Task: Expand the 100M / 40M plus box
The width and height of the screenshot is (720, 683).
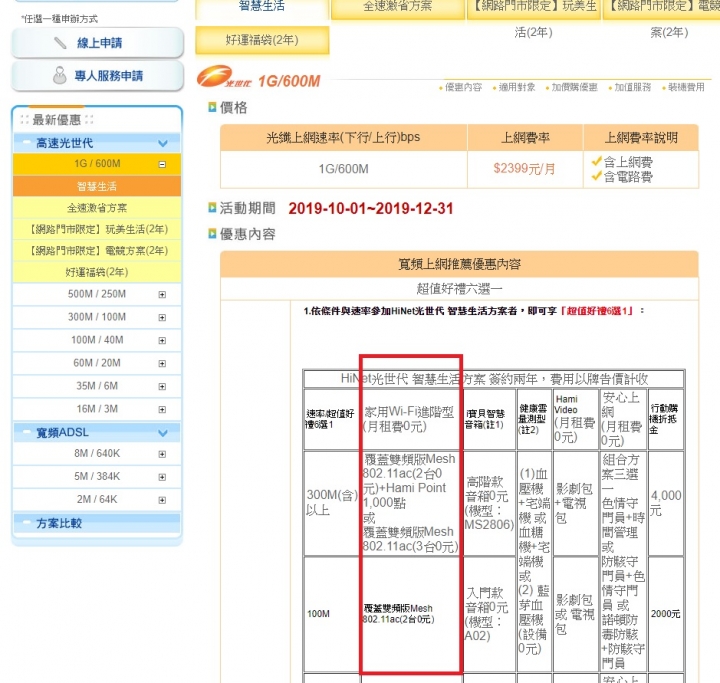Action: pyautogui.click(x=162, y=340)
